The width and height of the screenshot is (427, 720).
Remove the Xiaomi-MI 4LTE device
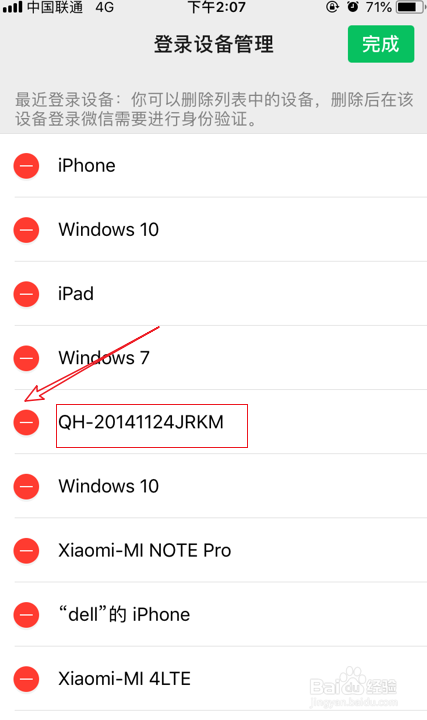26,679
